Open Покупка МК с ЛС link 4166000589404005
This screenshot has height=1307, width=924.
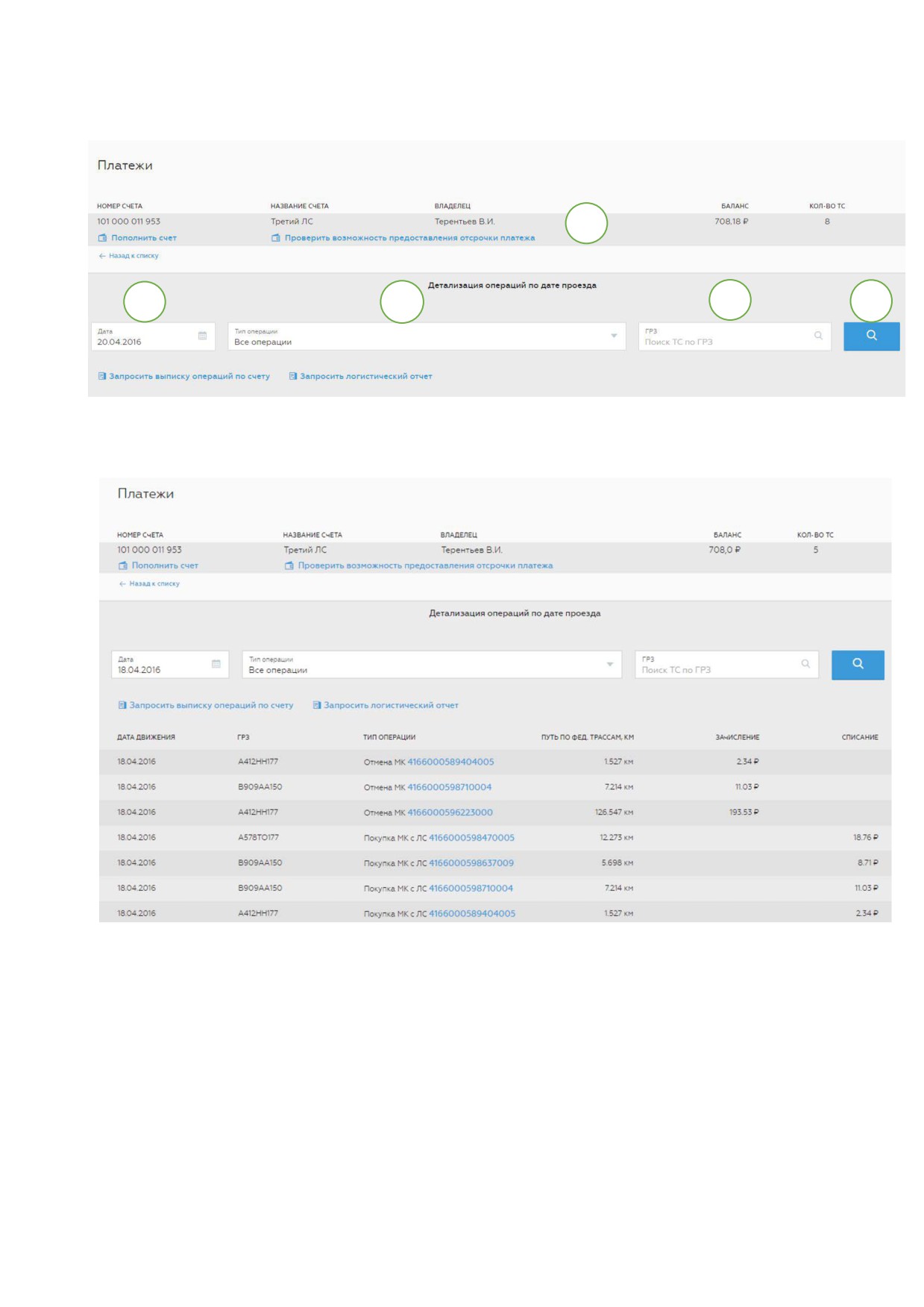[472, 914]
